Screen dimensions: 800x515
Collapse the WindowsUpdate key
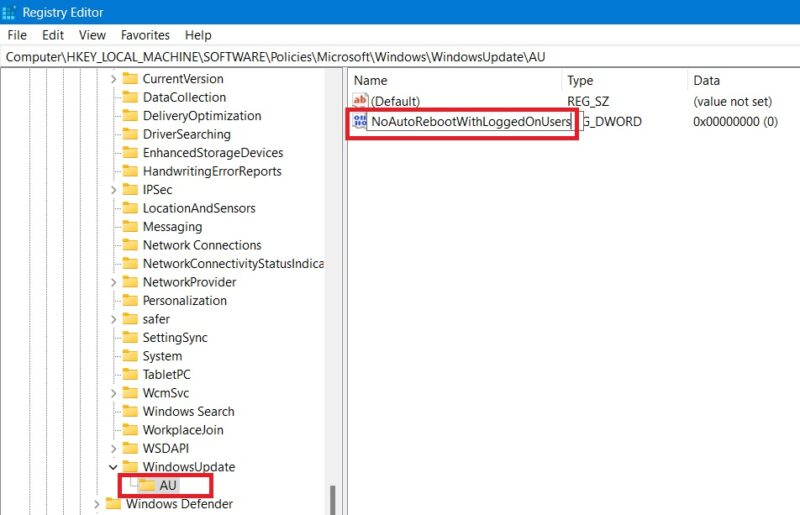113,467
